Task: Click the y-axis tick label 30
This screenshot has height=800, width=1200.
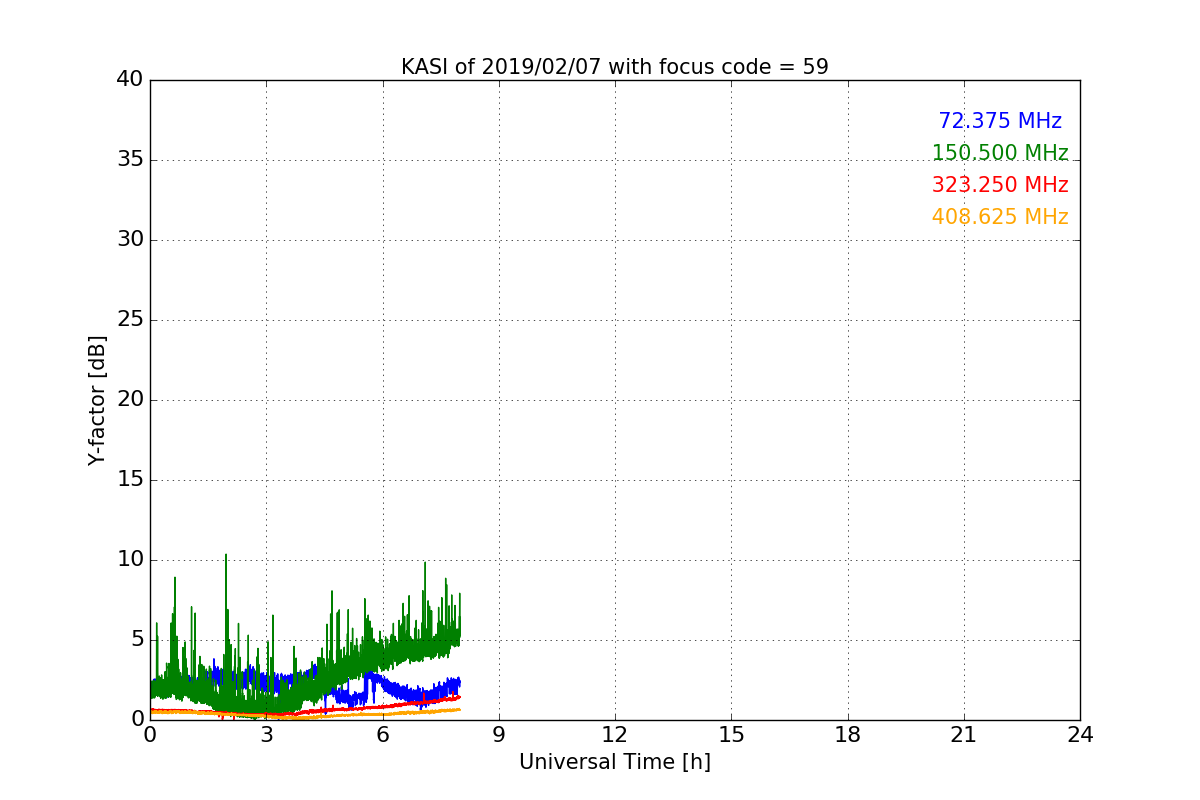Action: click(130, 240)
